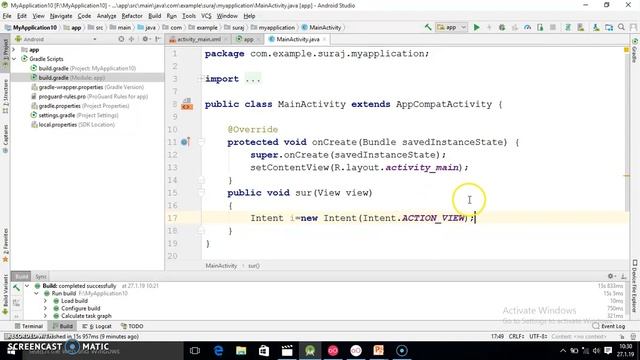This screenshot has height=360, width=640.
Task: Collapse the Build: completed successfully node
Action: (27, 286)
